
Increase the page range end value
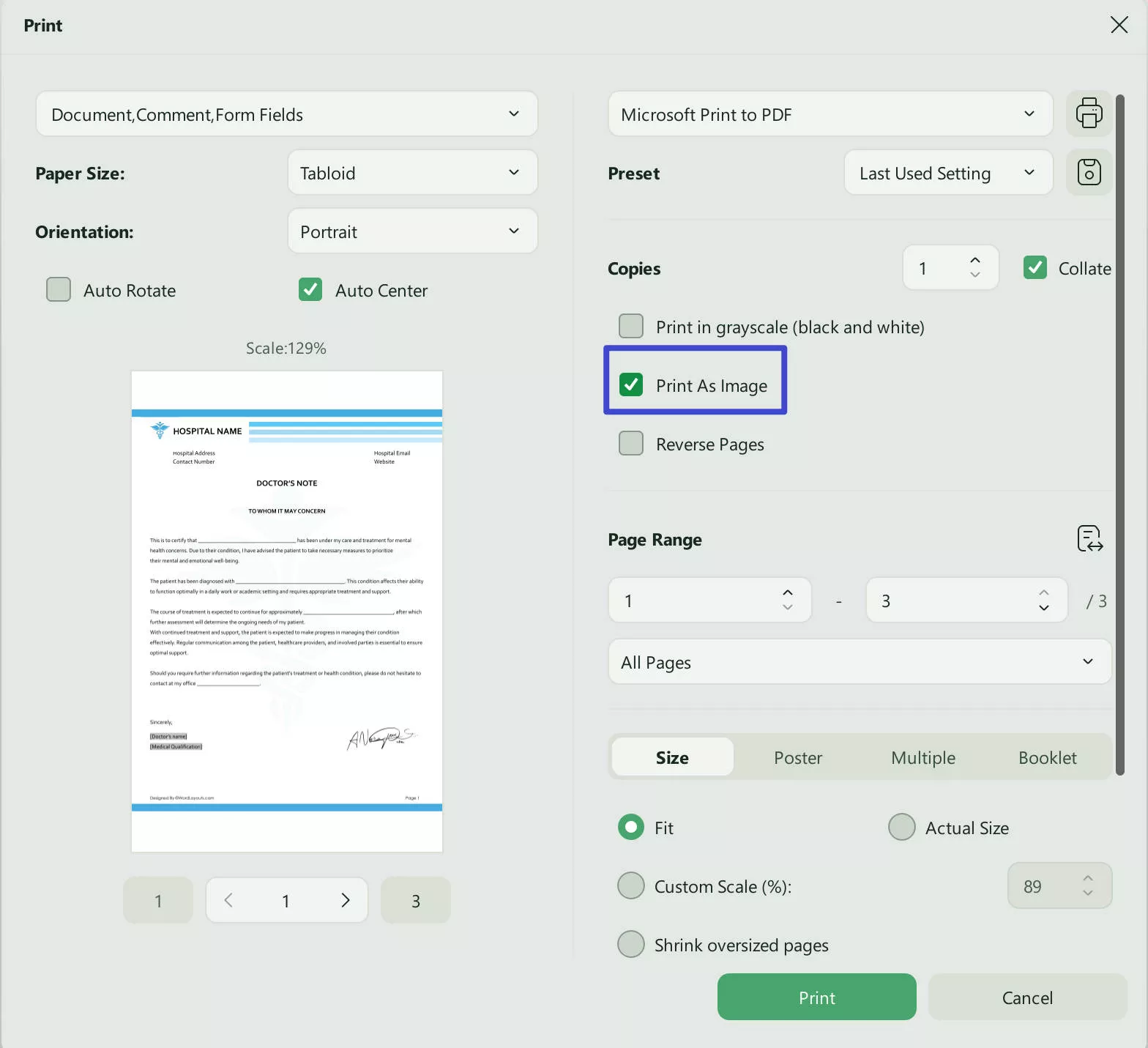(1044, 592)
